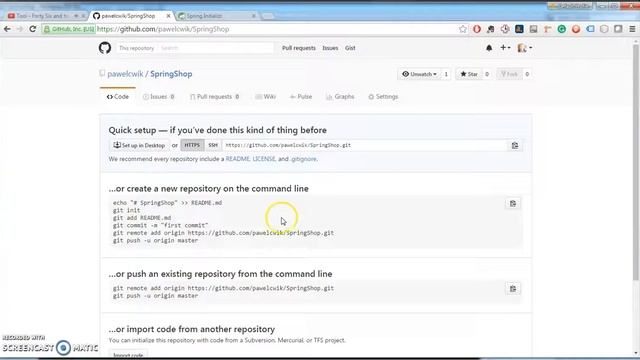
Task: Click the 'git init' command line
Action: tap(127, 211)
